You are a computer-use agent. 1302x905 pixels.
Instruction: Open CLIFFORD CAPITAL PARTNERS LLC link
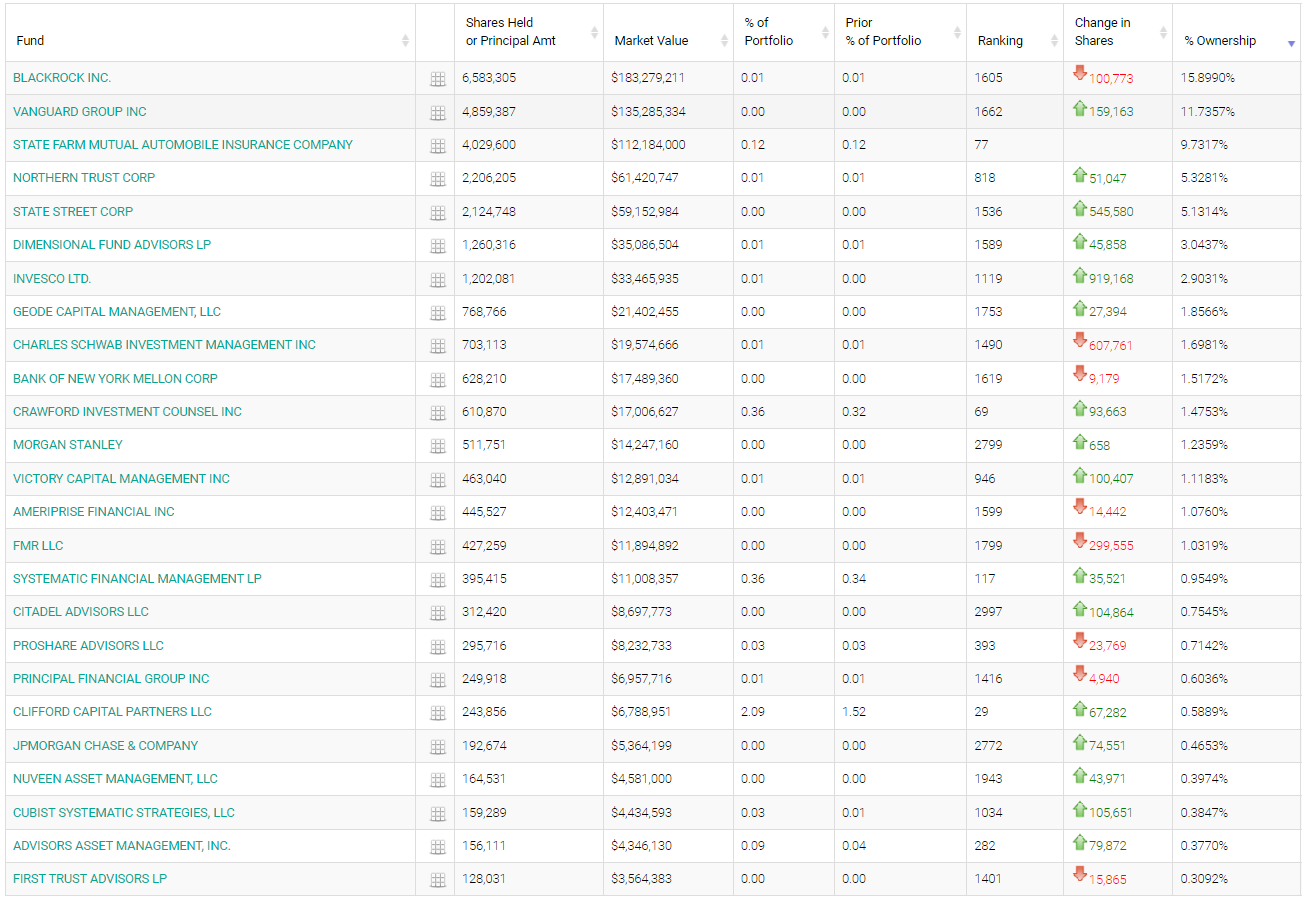click(x=113, y=712)
